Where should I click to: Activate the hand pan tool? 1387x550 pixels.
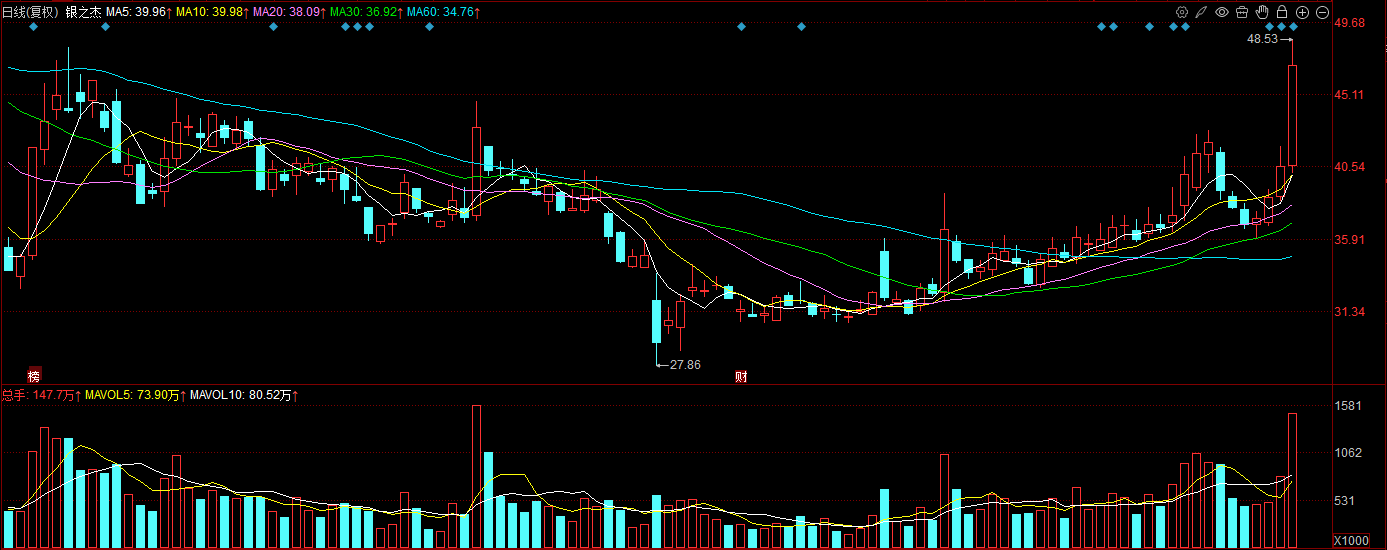[1262, 12]
